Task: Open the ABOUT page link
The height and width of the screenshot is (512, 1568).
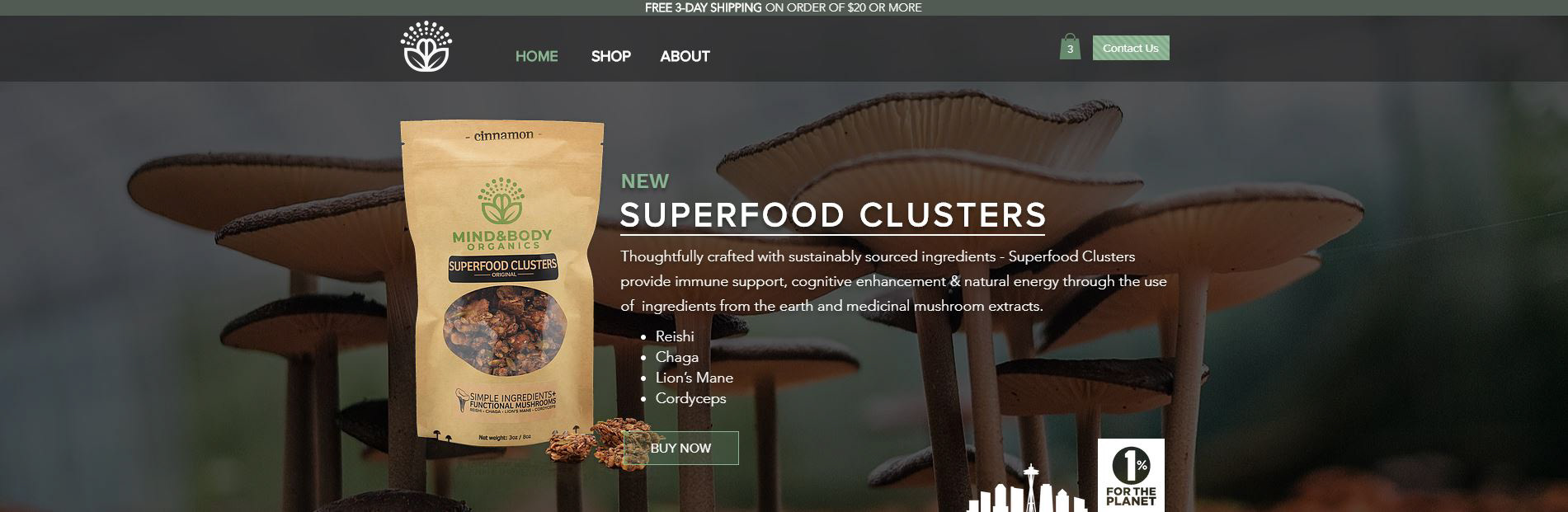Action: pyautogui.click(x=685, y=56)
